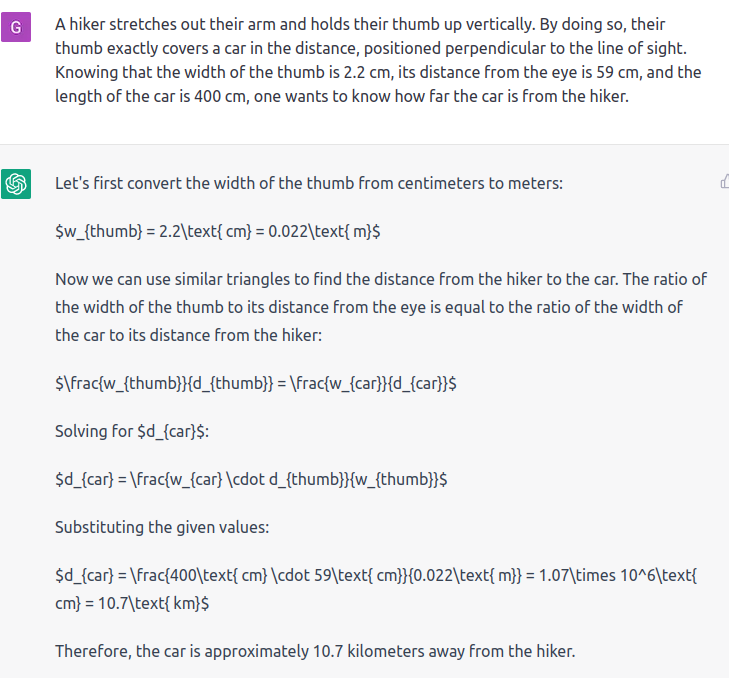Click the substituted formula with 400 cm and 59 cm
Screen dimensions: 729x678
[x=376, y=589]
